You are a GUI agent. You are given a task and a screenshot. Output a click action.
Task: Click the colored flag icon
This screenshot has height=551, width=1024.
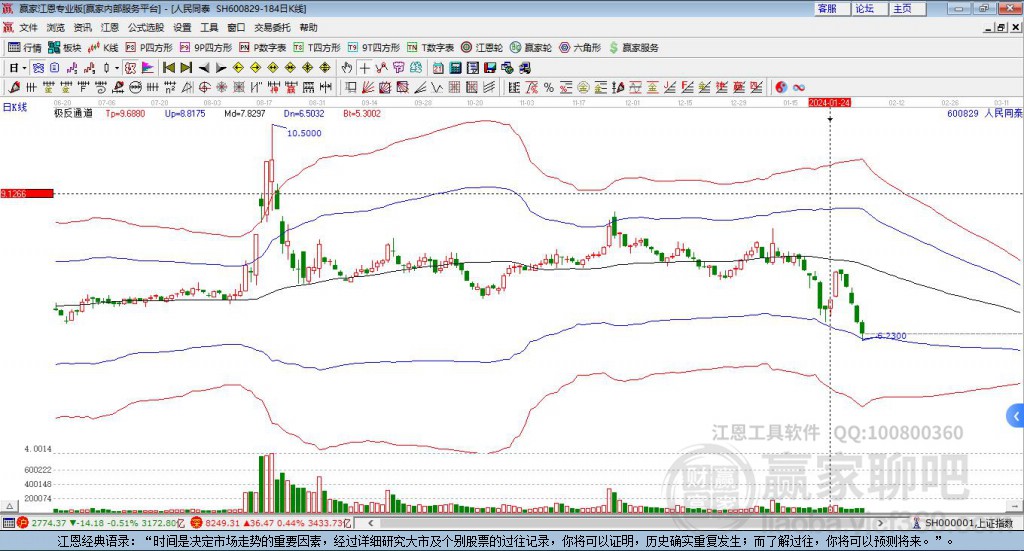click(148, 68)
